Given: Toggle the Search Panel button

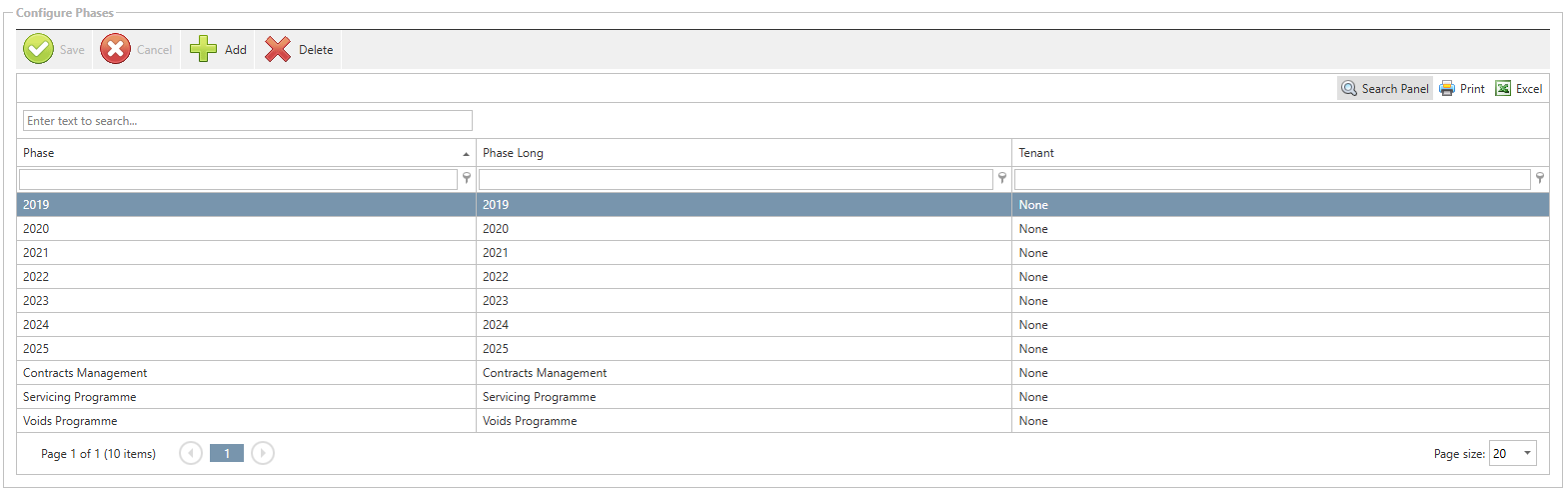Looking at the screenshot, I should [x=1385, y=89].
